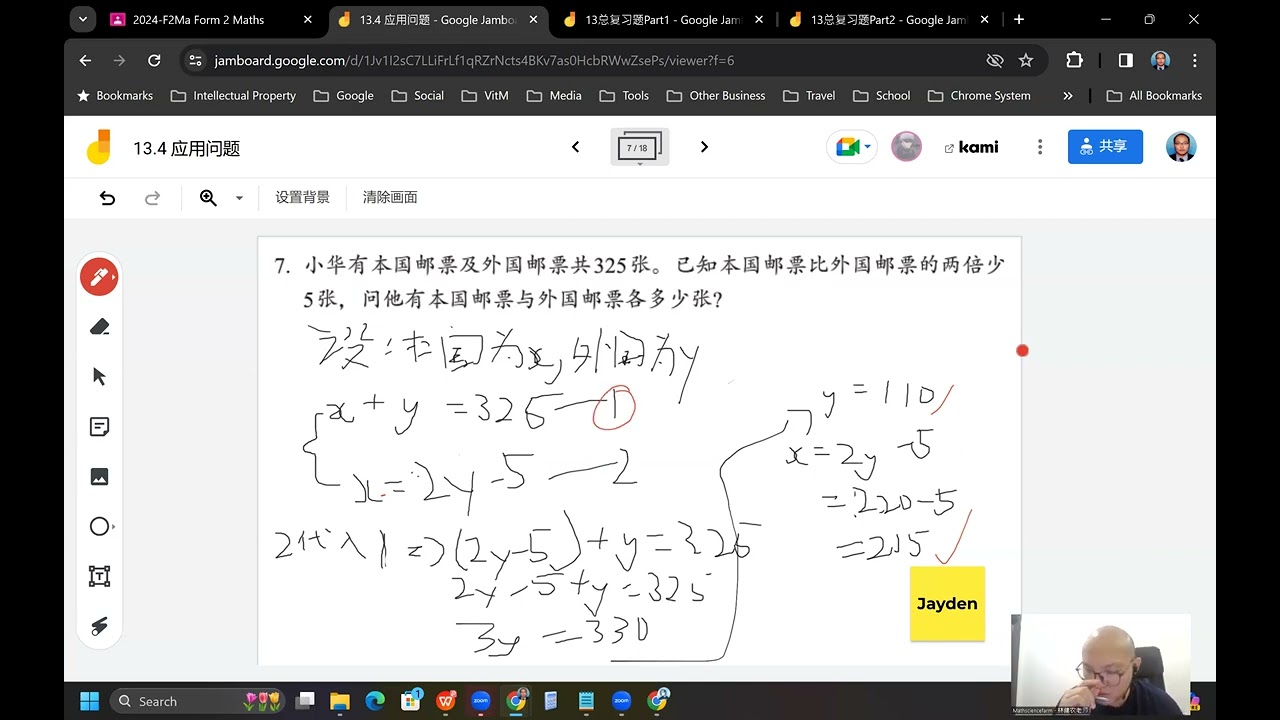1280x720 pixels.
Task: View site information icon
Action: (x=196, y=61)
